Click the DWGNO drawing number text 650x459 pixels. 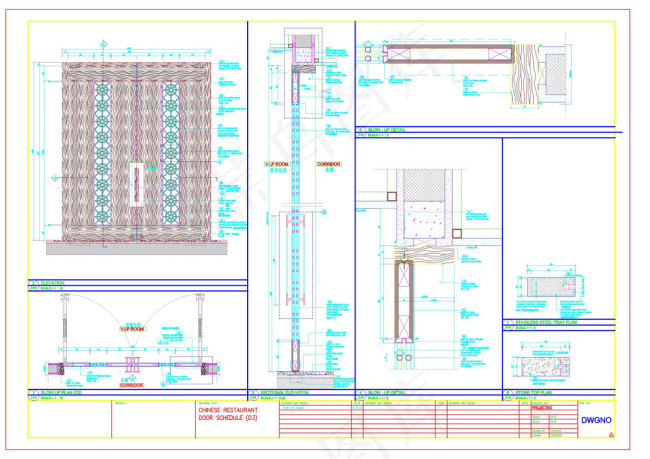pos(596,420)
